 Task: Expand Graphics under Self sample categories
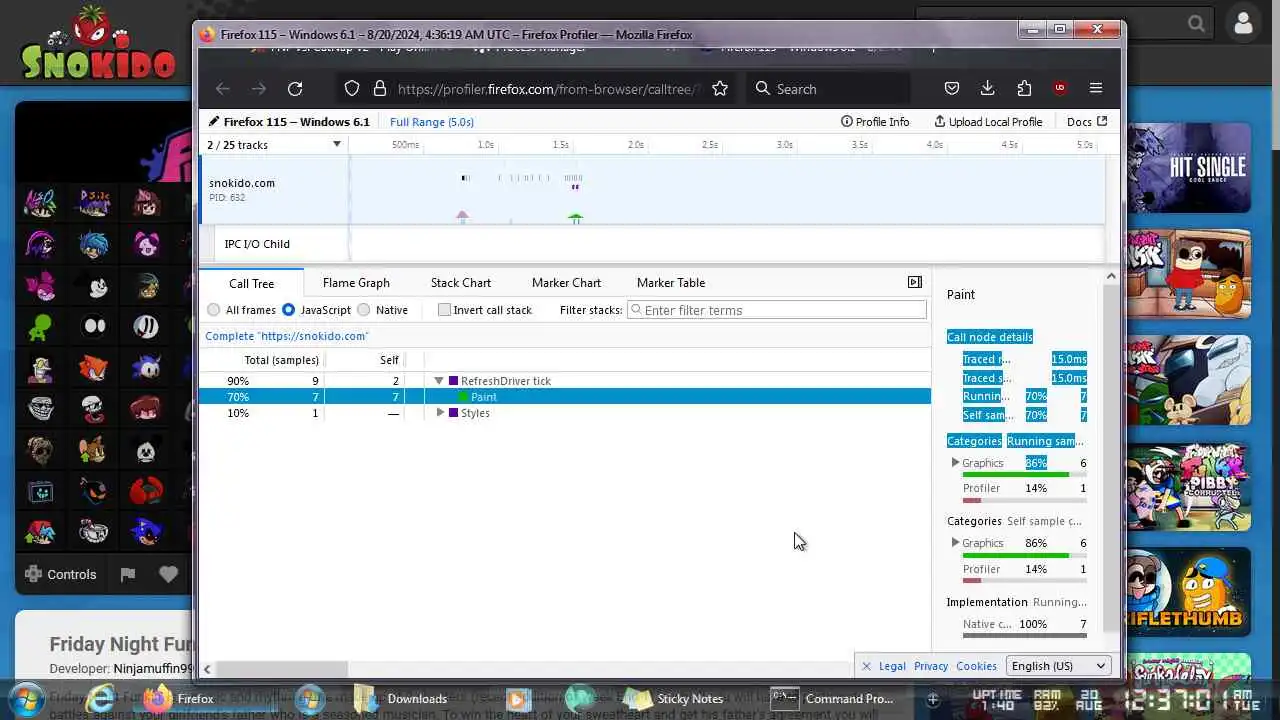[955, 543]
